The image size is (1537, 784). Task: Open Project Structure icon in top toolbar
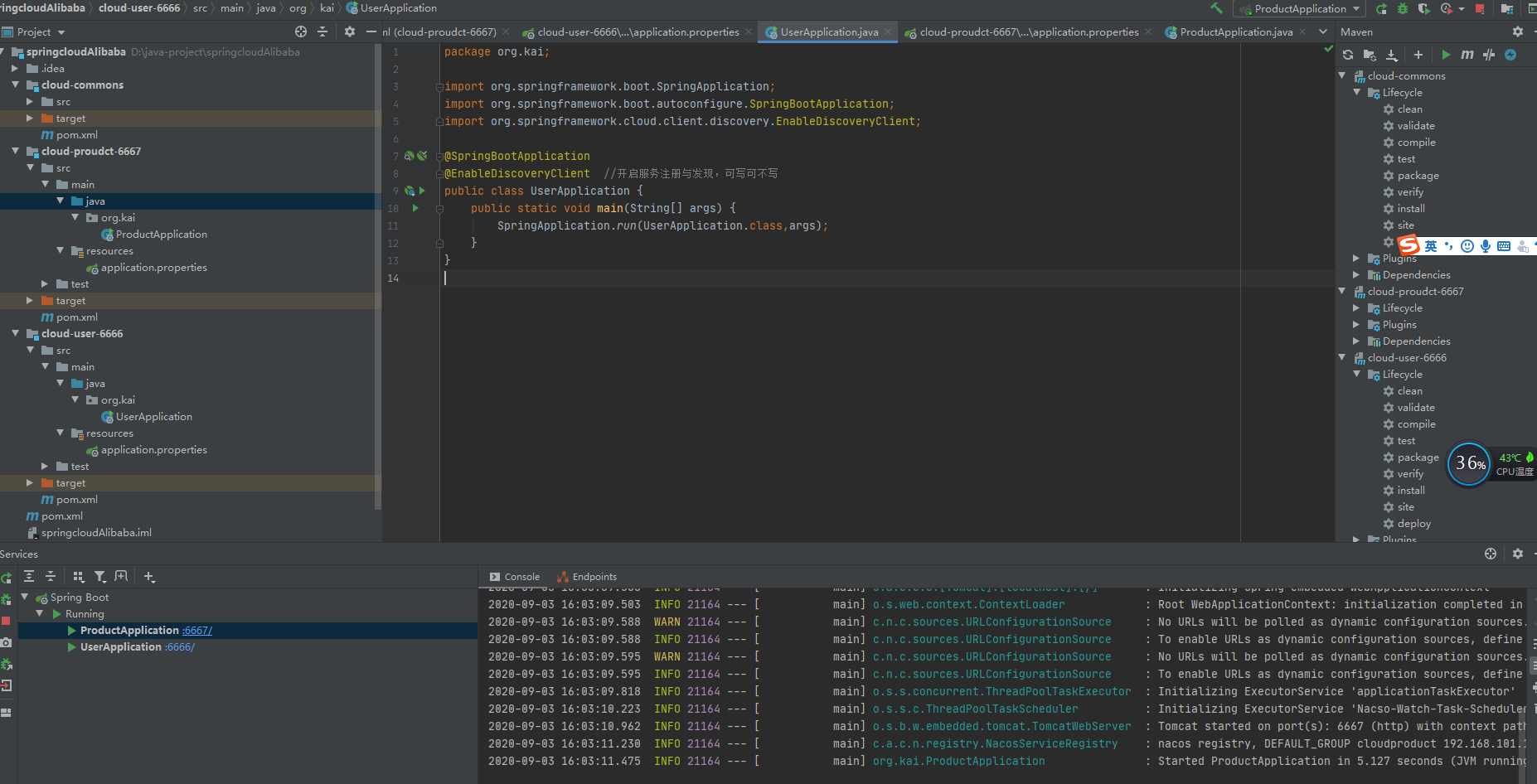point(1507,9)
